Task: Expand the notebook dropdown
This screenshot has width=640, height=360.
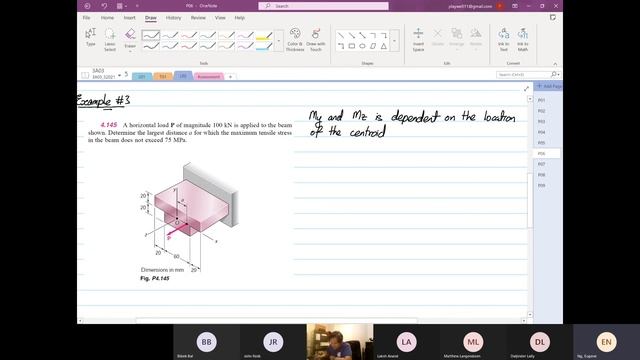Action: click(119, 76)
